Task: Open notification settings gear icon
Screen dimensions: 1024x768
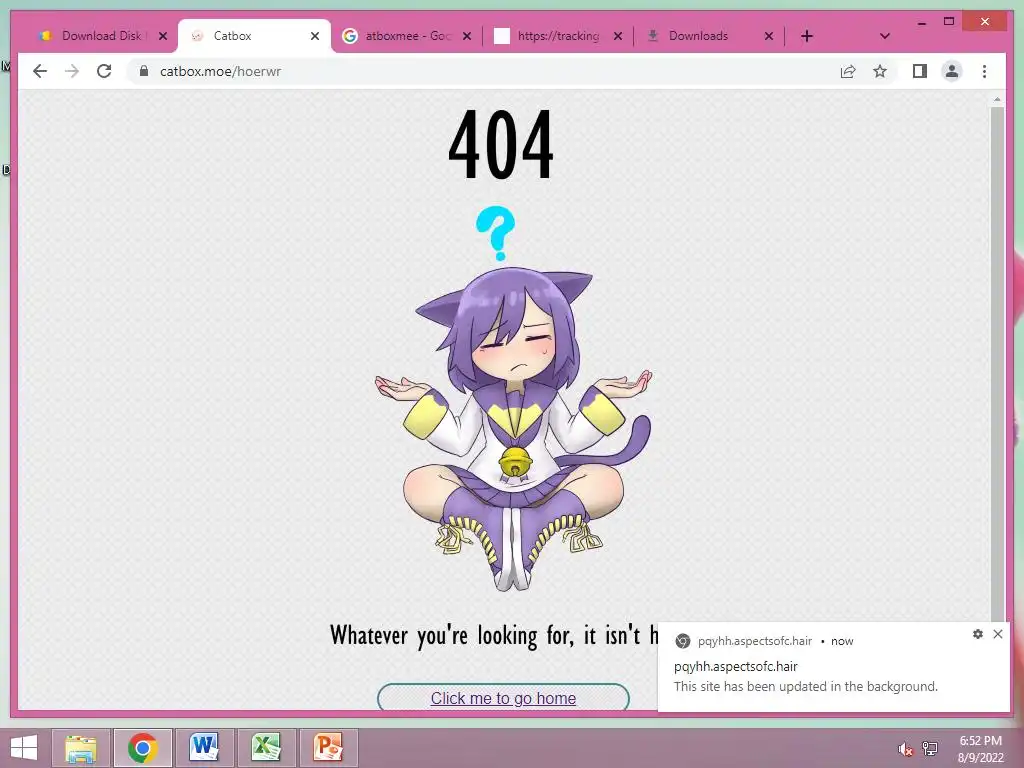Action: tap(978, 633)
